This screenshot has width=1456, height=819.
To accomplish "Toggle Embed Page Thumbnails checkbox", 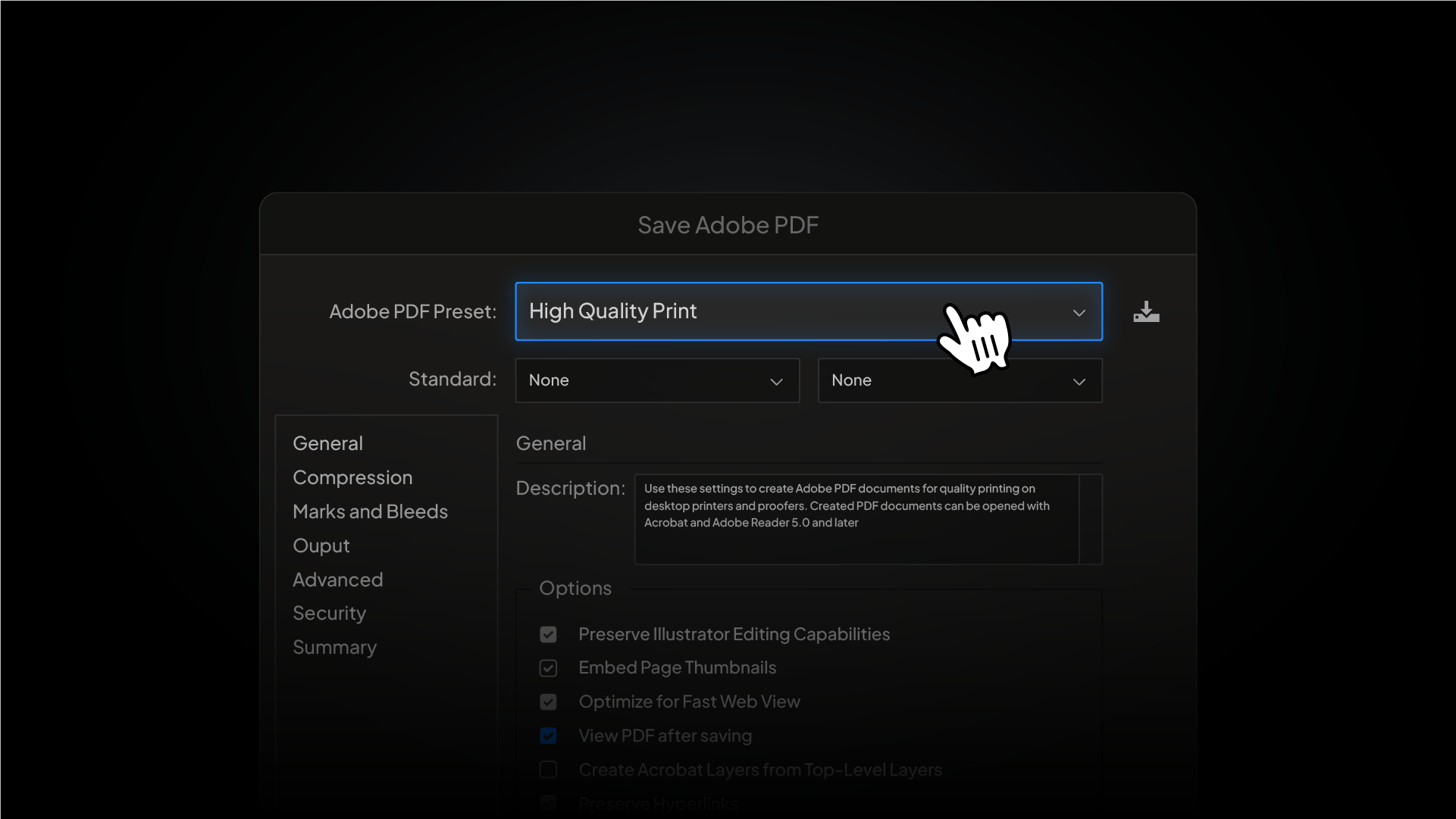I will [x=548, y=668].
